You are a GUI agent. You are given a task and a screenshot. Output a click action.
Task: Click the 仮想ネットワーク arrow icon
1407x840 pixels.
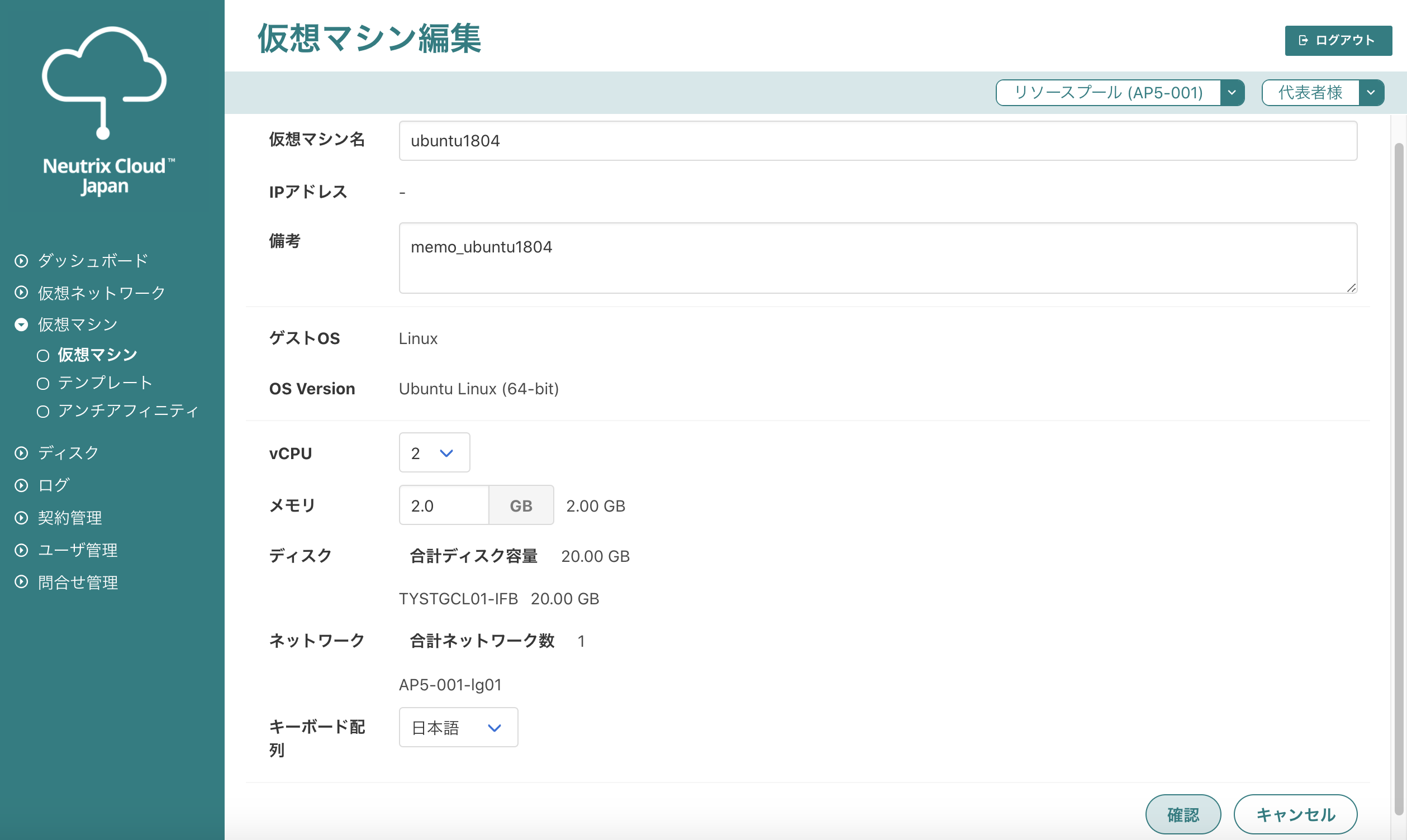click(22, 293)
